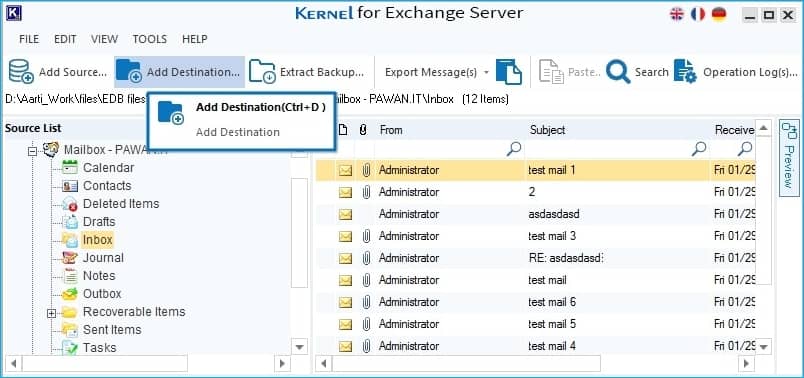Click the Search magnifier icon
The image size is (804, 378).
618,72
